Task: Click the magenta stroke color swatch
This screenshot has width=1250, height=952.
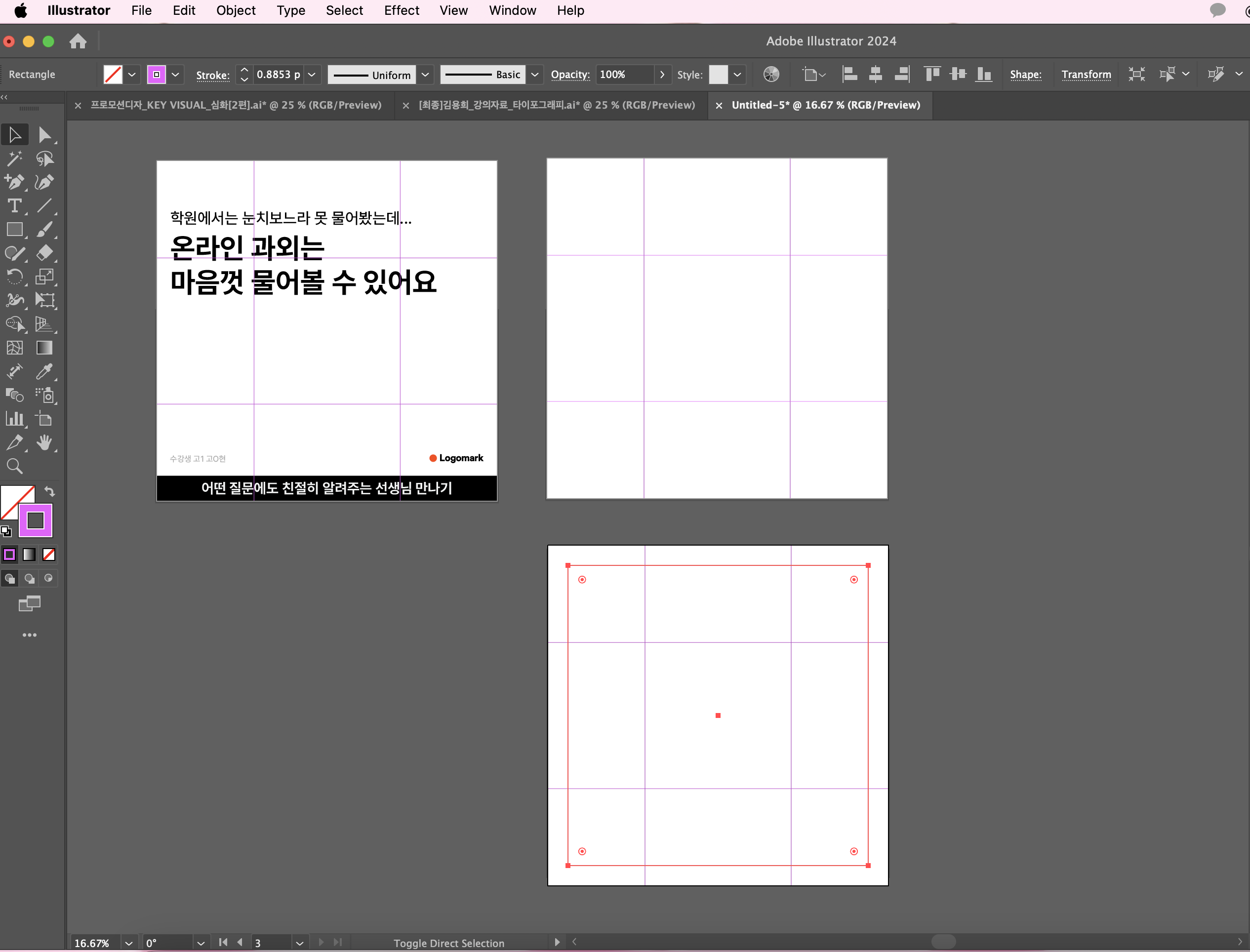Action: (x=157, y=74)
